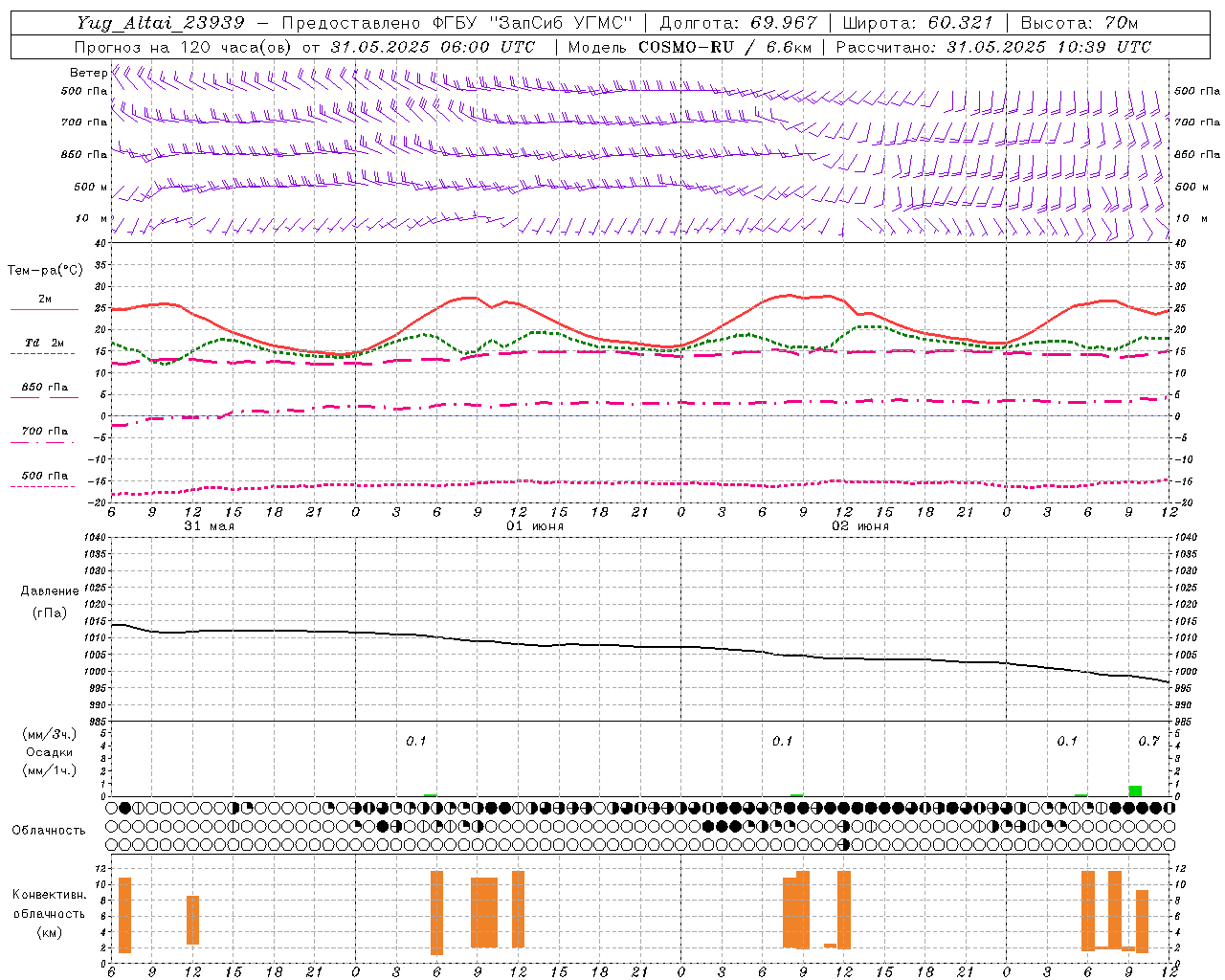
Task: Click the elevation label Высота: 70м
Action: point(1079,23)
